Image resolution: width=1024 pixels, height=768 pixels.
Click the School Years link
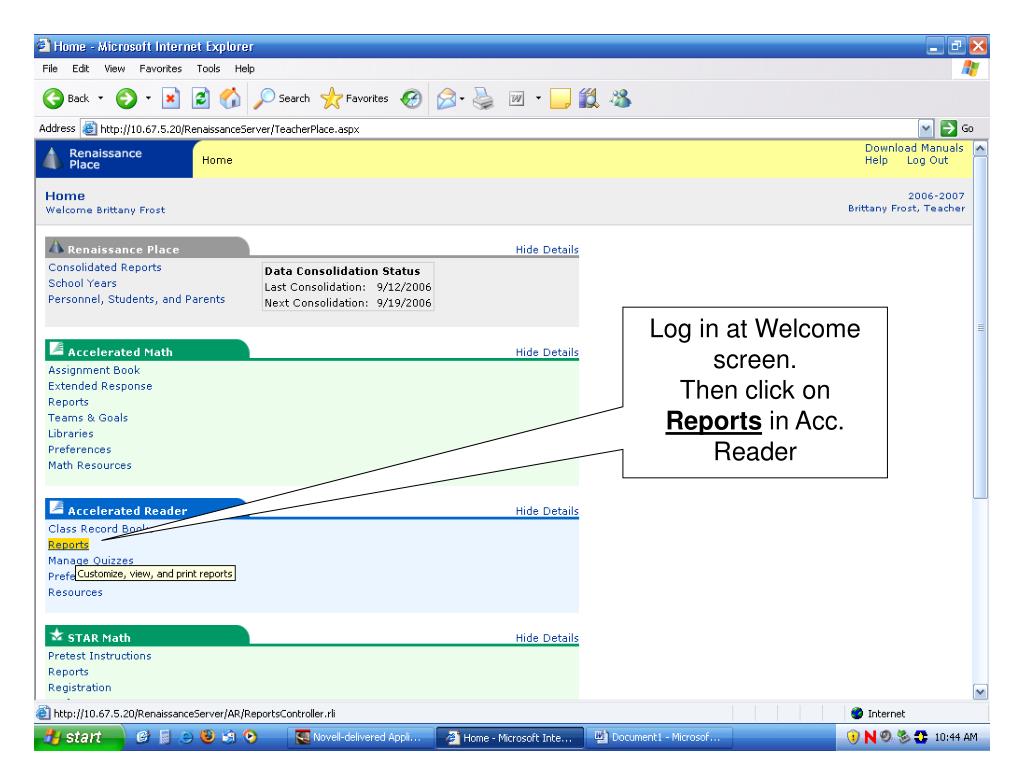coord(82,283)
